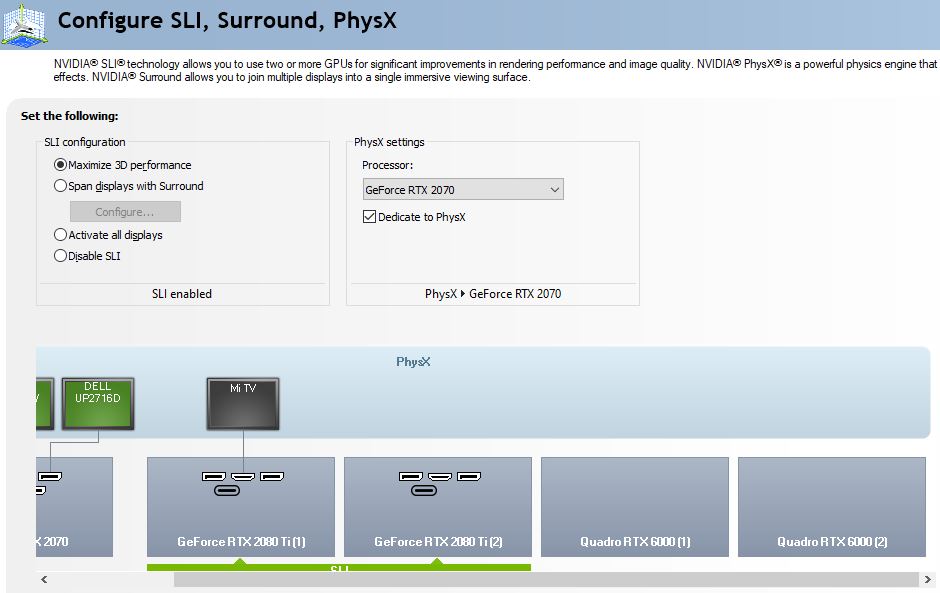940x593 pixels.
Task: Click the 'SLI configuration' group label
Action: pos(85,142)
